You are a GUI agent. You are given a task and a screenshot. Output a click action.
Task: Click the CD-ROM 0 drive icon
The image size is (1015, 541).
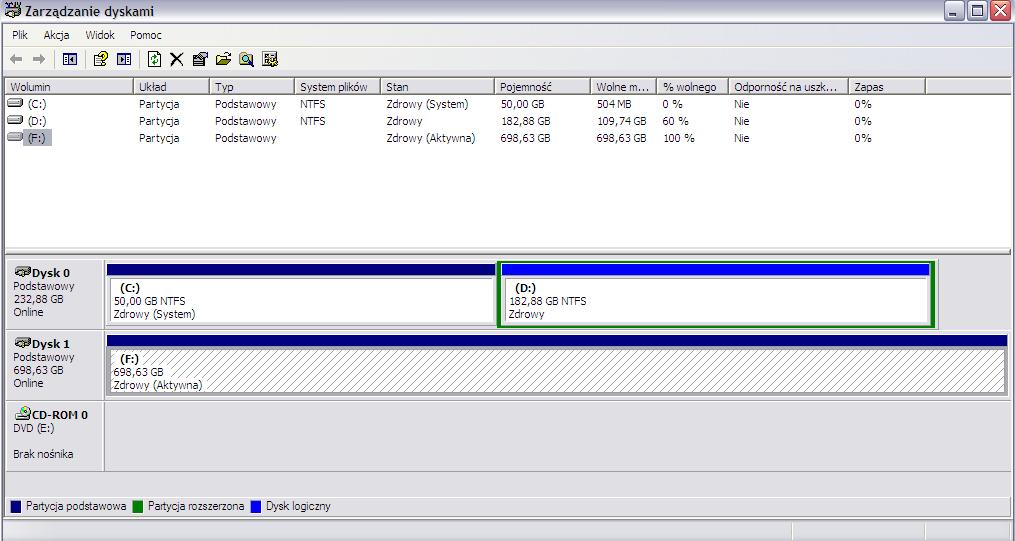click(22, 414)
